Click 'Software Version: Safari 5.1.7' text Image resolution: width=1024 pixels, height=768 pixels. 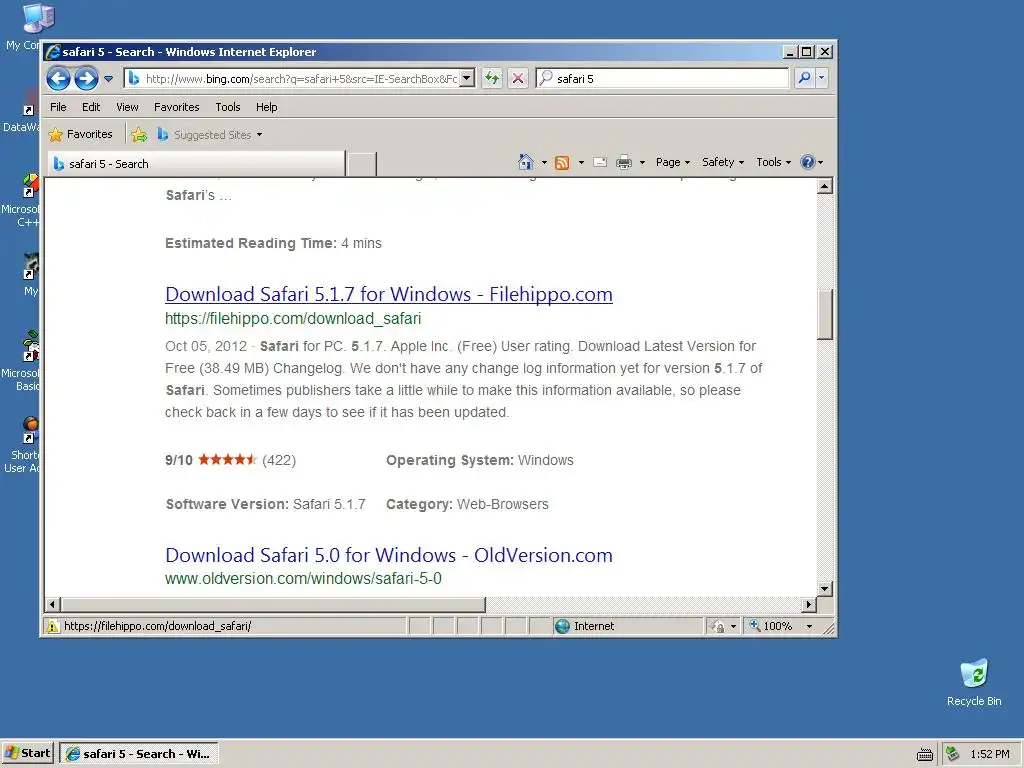[x=265, y=504]
